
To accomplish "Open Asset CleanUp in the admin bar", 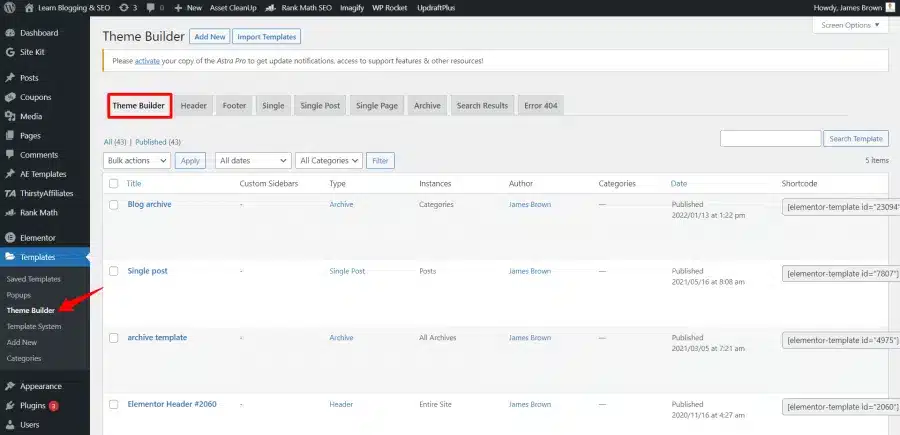I will 234,8.
